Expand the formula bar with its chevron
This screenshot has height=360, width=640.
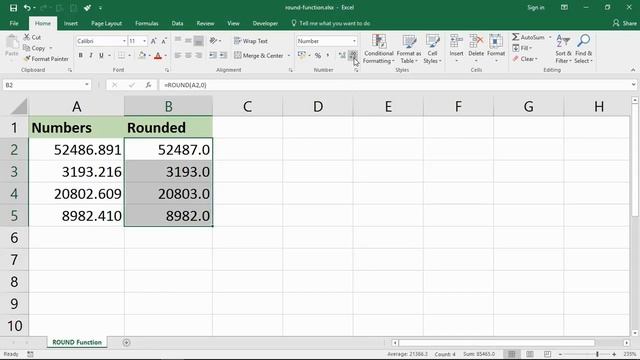point(633,85)
